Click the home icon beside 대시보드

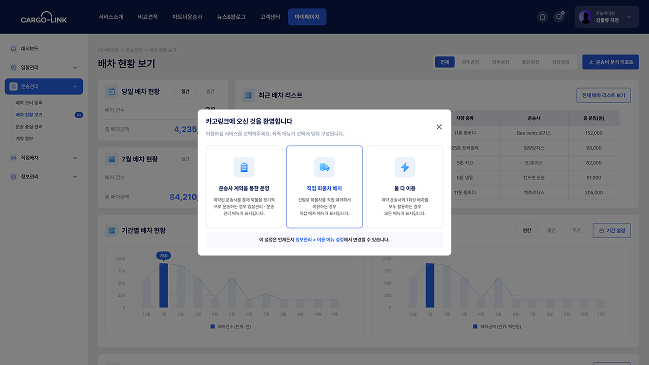pyautogui.click(x=13, y=48)
